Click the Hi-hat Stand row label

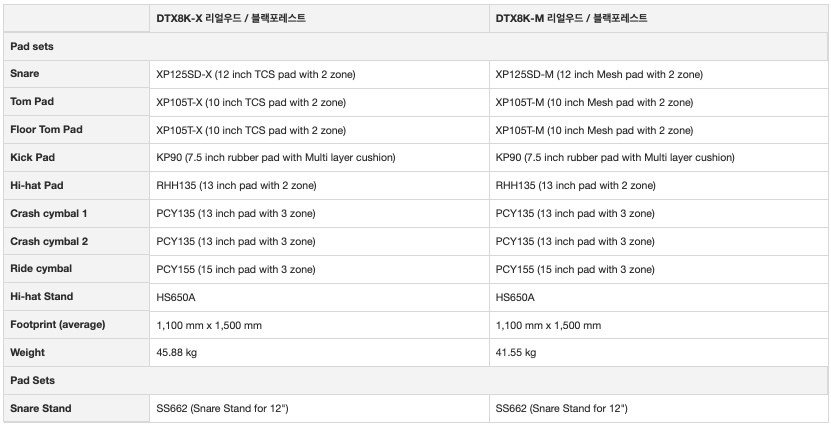pos(42,297)
